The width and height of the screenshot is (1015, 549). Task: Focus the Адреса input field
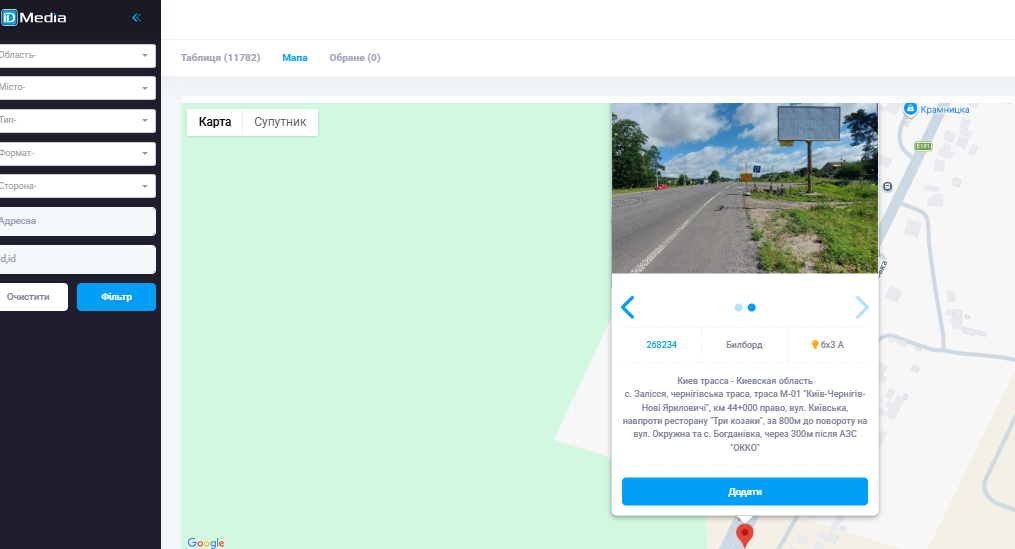[x=77, y=221]
